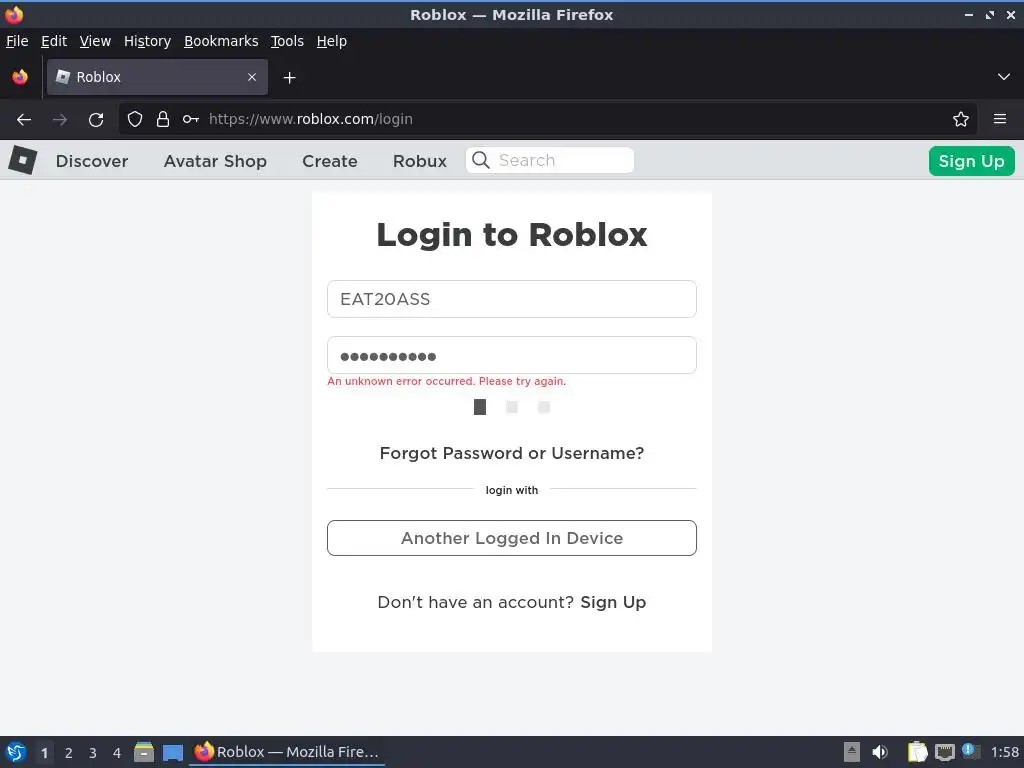The image size is (1024, 768).
Task: Click the clipboard icon in system tray
Action: 918,752
